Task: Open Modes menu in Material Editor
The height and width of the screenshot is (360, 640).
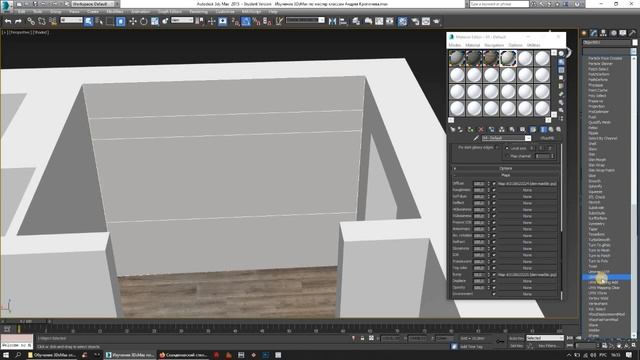Action: click(x=455, y=45)
